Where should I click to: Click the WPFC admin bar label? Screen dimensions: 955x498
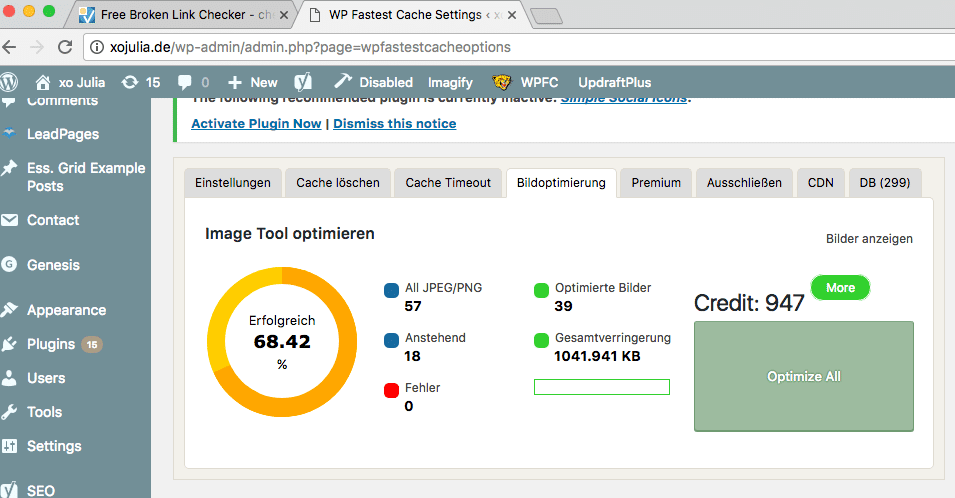pos(539,82)
